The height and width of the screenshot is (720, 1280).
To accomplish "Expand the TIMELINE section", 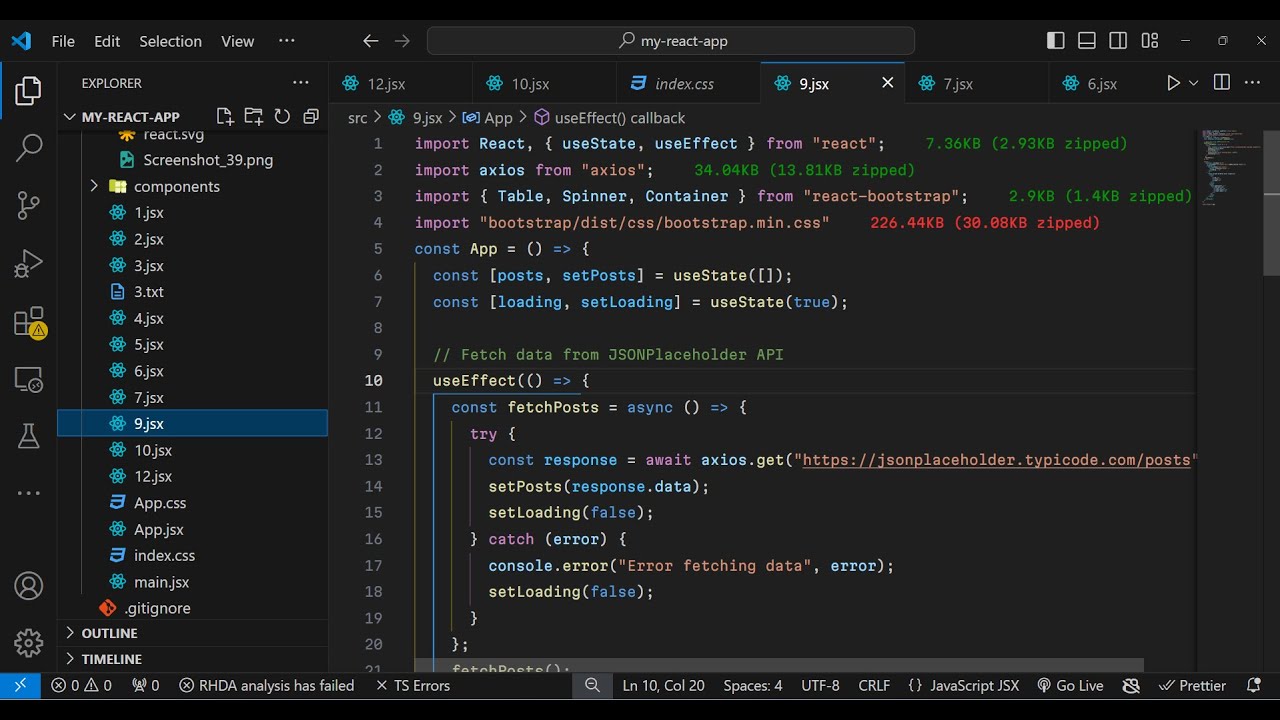I will tap(192, 659).
